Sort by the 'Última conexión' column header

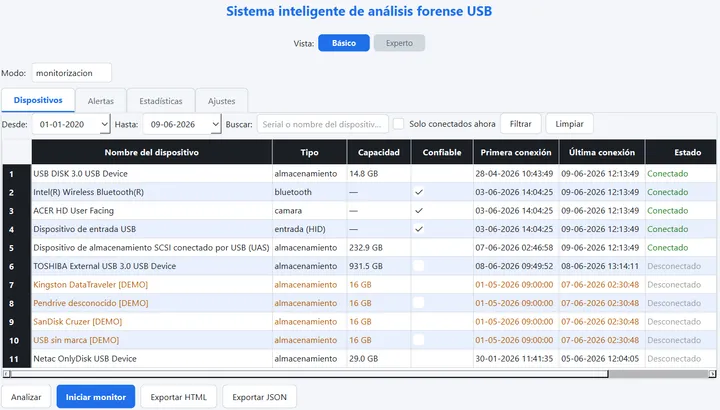click(x=602, y=152)
